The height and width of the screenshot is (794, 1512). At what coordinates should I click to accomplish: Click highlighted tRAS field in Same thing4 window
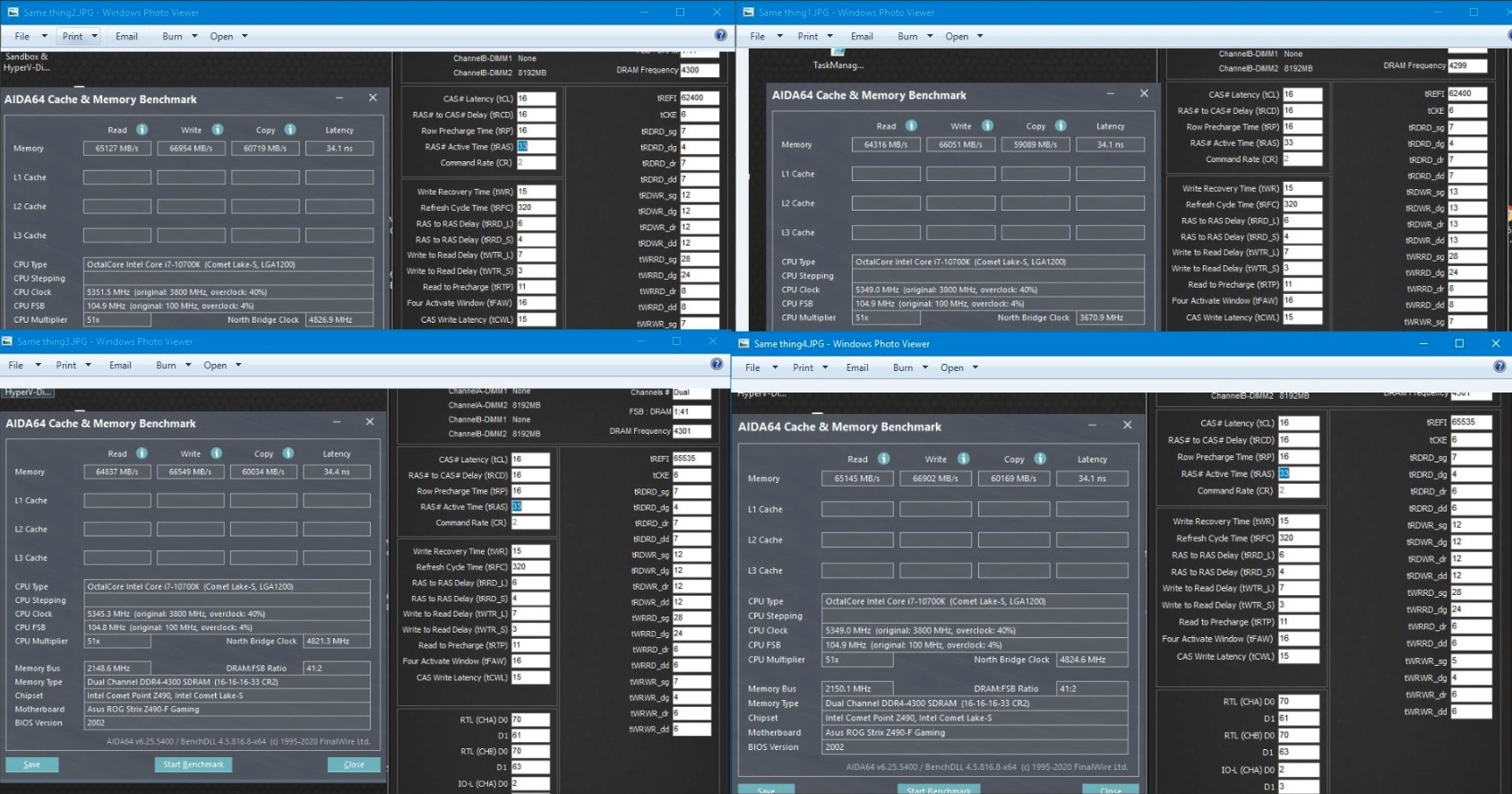1298,473
